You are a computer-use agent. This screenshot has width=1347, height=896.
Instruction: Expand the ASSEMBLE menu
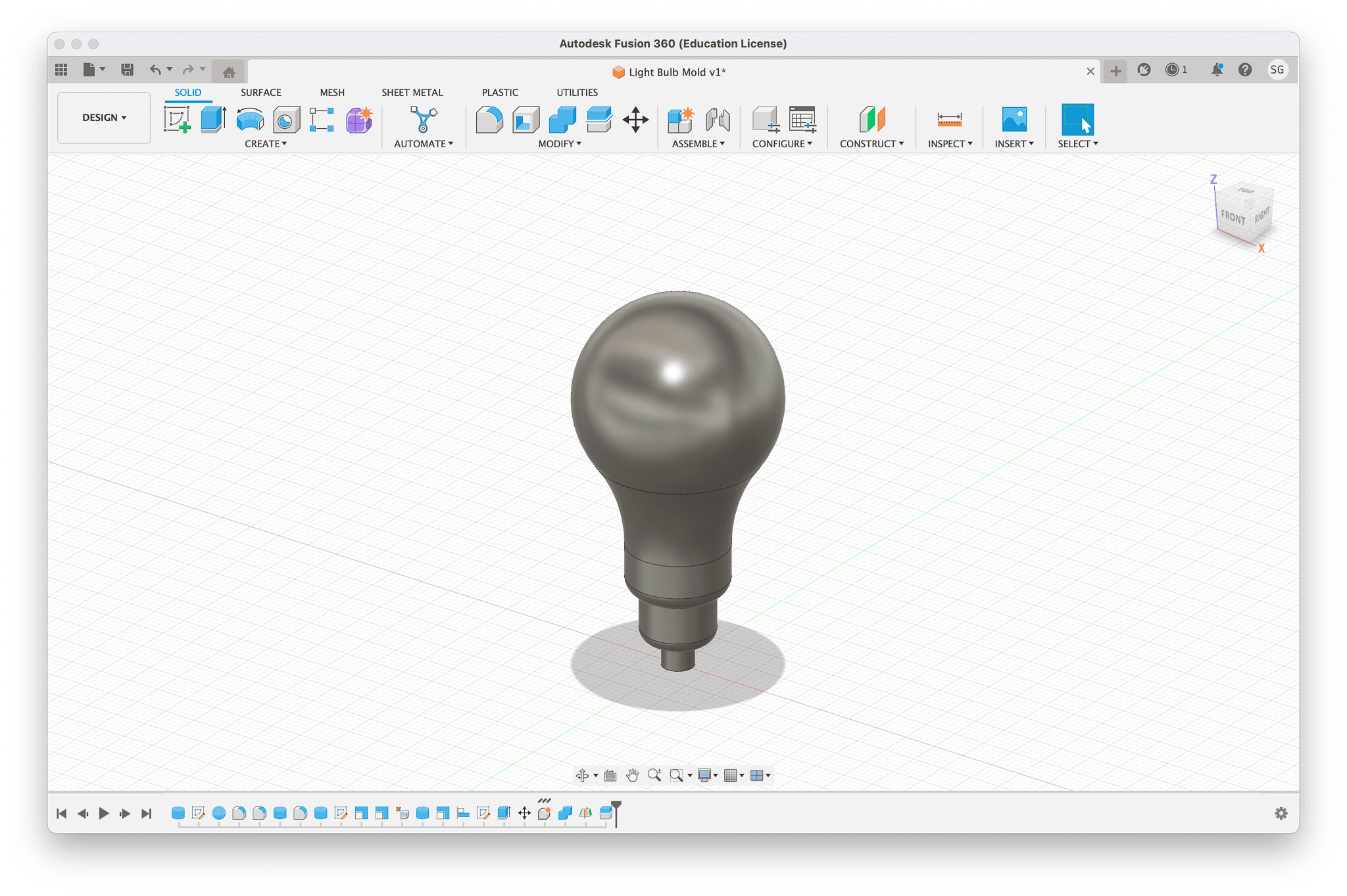[x=698, y=144]
